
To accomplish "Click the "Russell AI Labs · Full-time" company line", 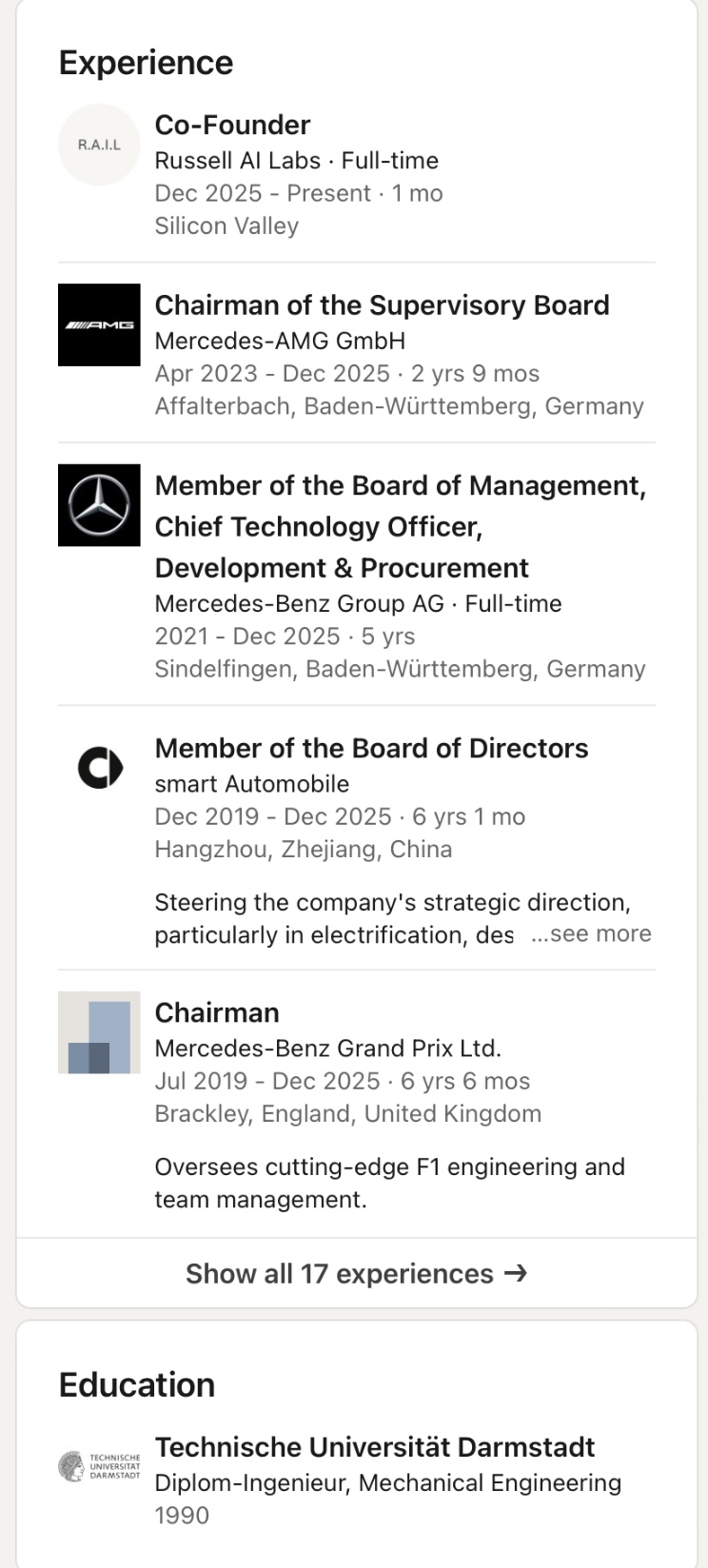I will click(296, 161).
